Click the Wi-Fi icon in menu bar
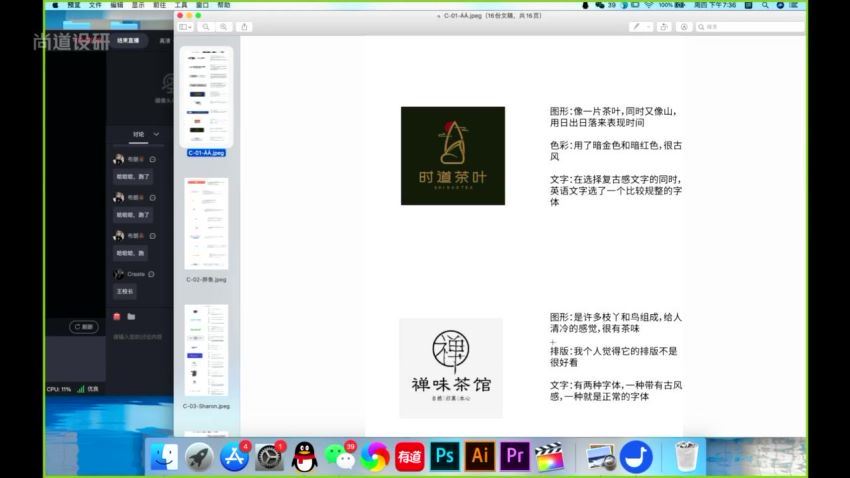The height and width of the screenshot is (478, 850). click(649, 5)
